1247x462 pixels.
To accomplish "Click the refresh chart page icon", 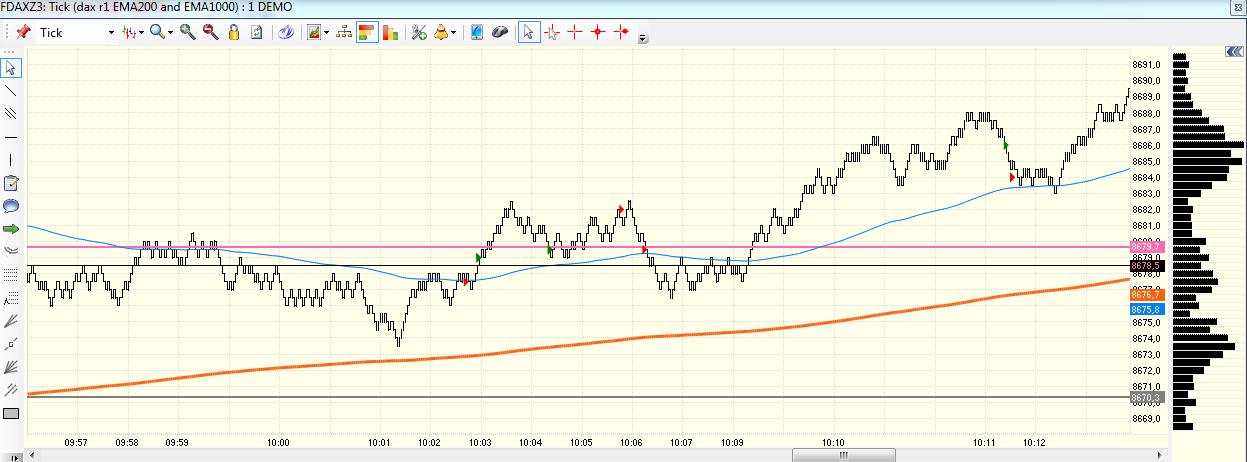I will tap(257, 32).
